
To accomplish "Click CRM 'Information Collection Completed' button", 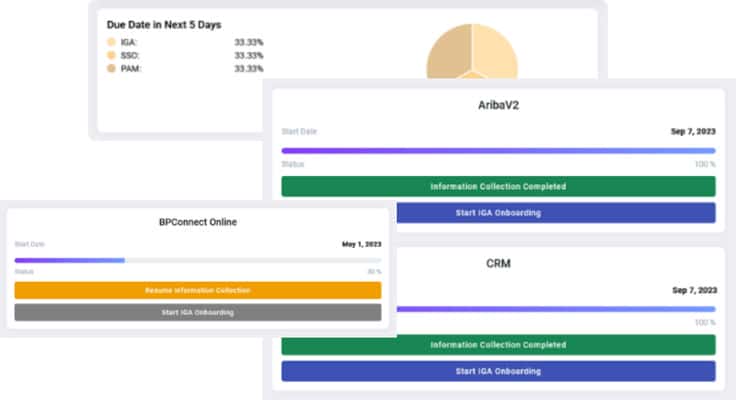I will 498,345.
